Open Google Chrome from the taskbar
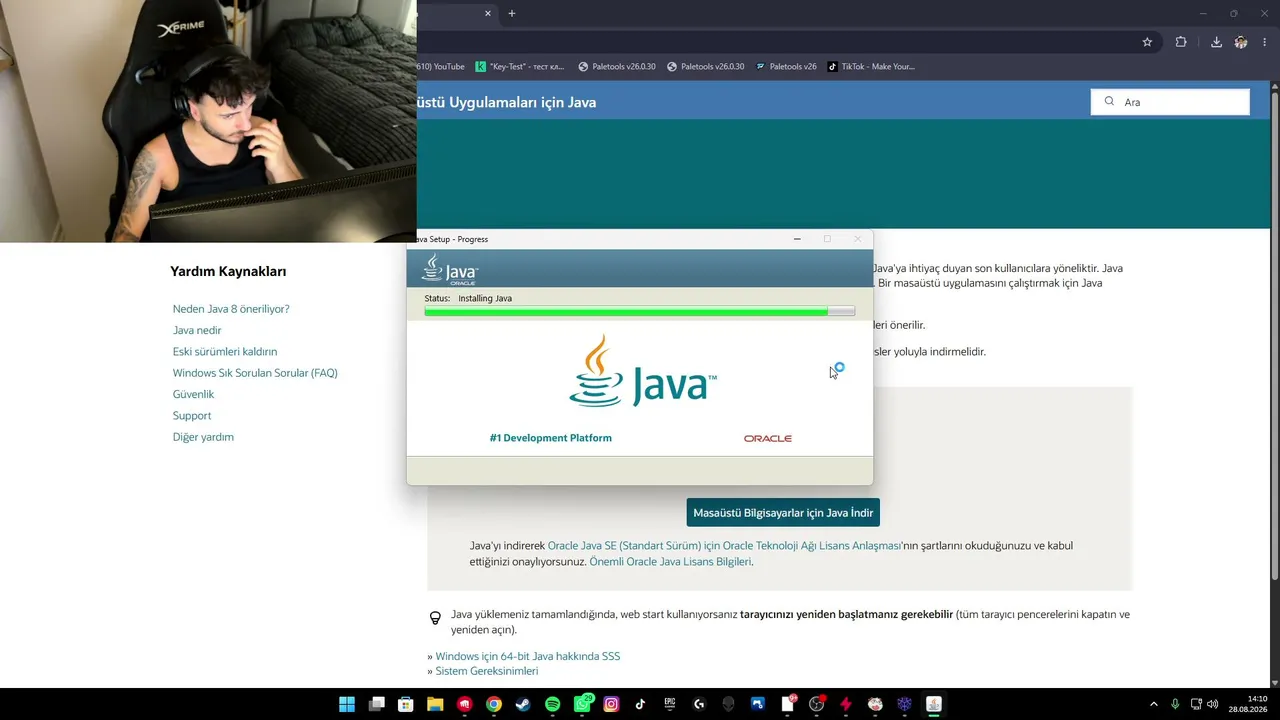 pos(494,704)
